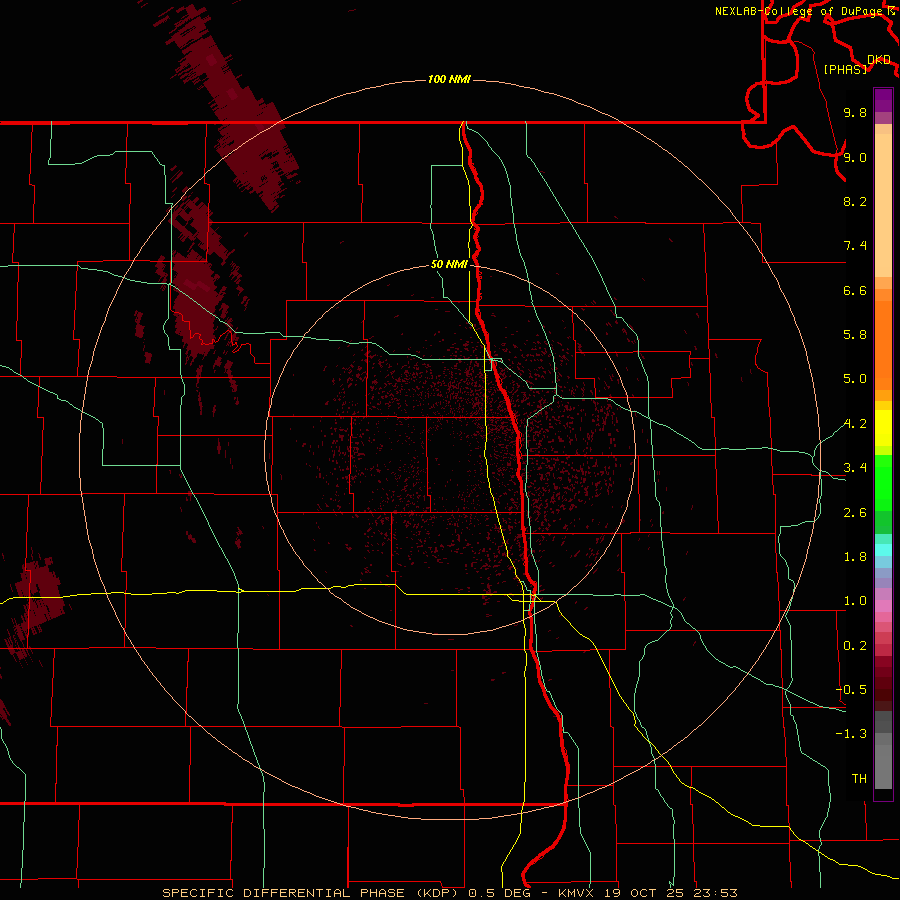The height and width of the screenshot is (900, 900).
Task: Click the orange segment of the color bar
Action: click(883, 346)
